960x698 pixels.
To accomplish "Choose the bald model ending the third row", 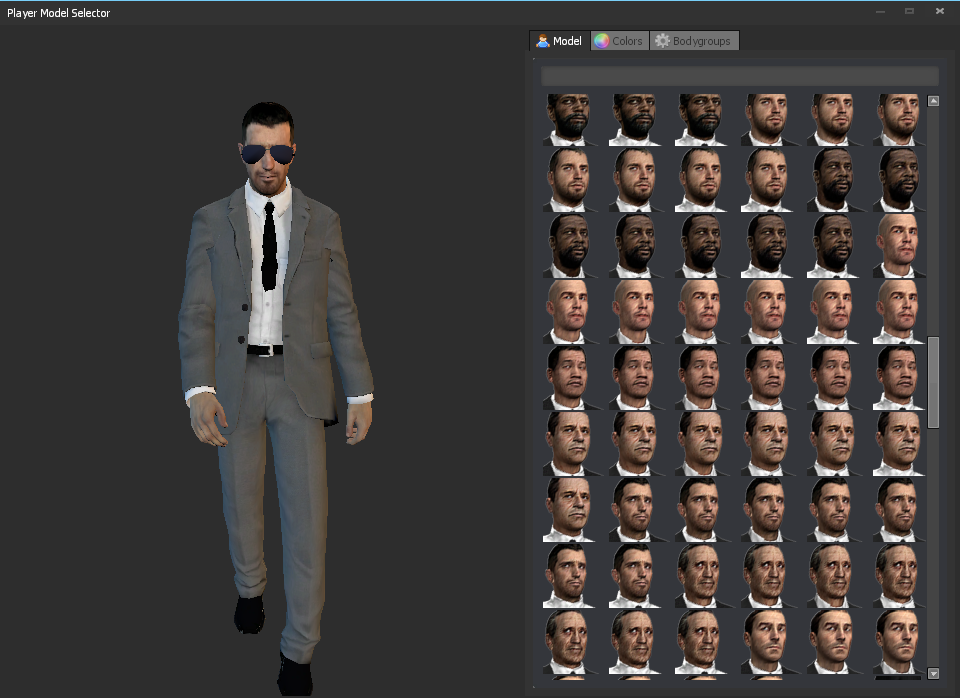I will pos(900,246).
